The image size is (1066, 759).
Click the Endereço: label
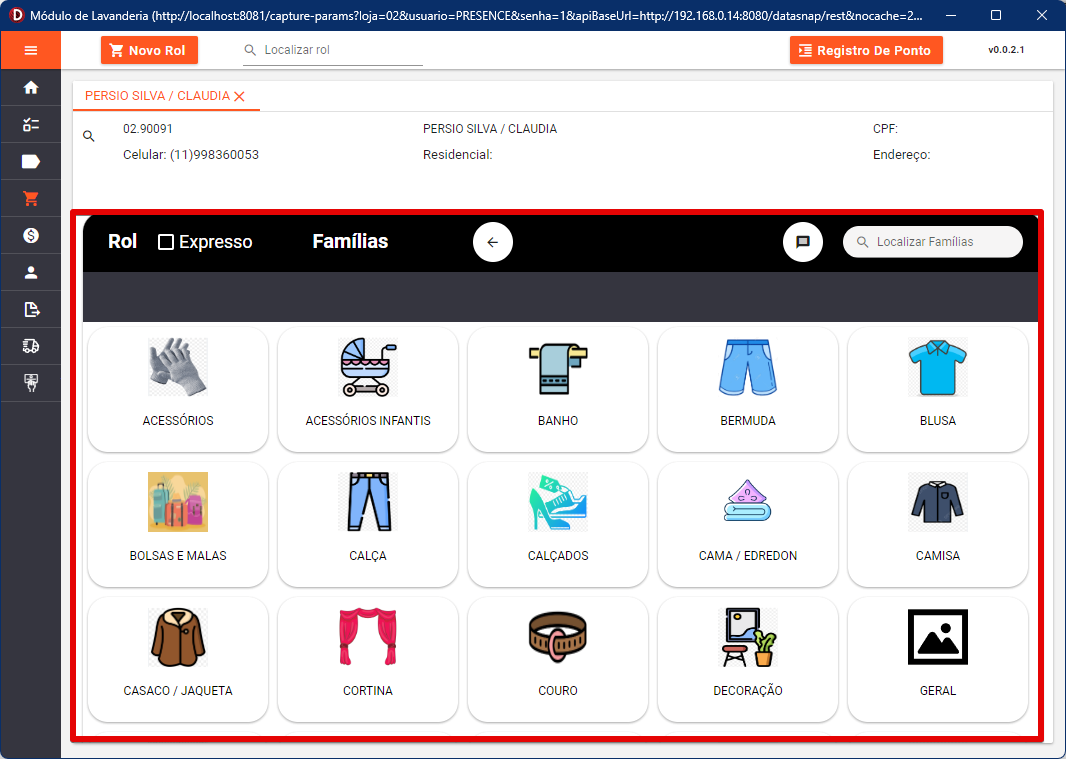point(901,155)
